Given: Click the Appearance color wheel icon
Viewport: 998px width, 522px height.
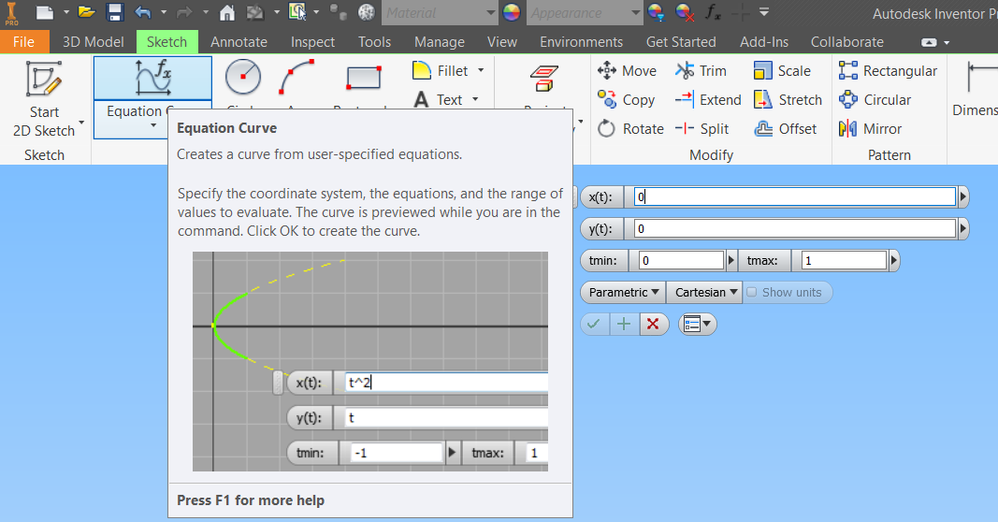Looking at the screenshot, I should [x=512, y=12].
